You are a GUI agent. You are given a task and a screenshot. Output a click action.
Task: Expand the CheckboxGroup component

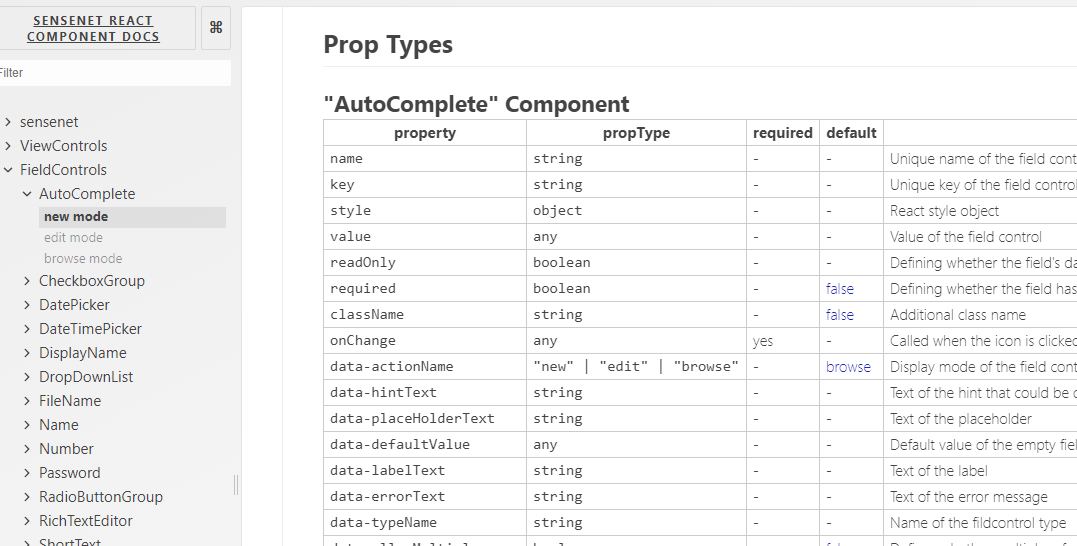91,281
